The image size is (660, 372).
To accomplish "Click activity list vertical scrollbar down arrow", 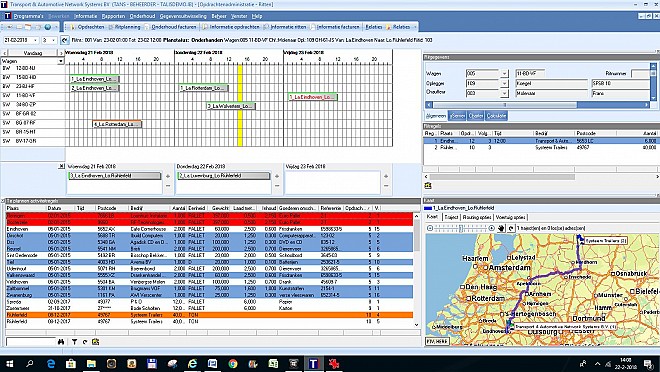I will 417,325.
